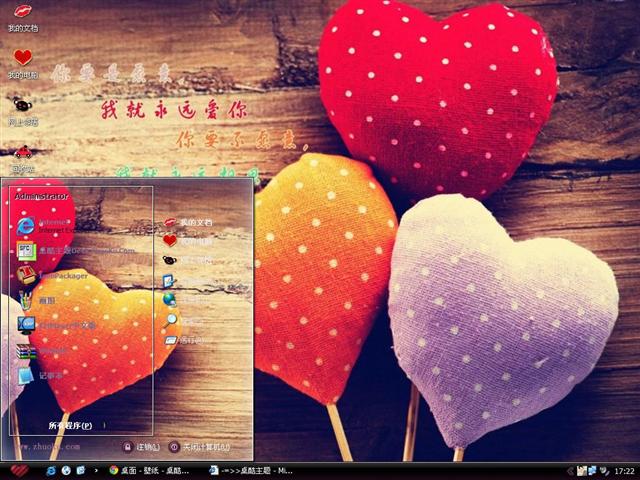
Task: Open the red heart 我的电脑 desktop icon
Action: (x=23, y=64)
